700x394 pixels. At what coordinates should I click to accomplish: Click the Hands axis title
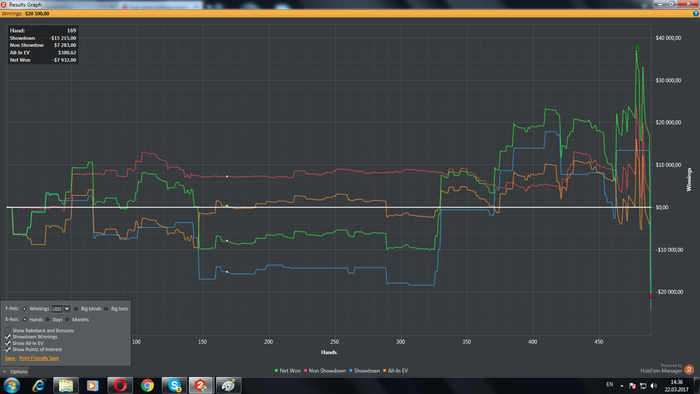coord(329,353)
